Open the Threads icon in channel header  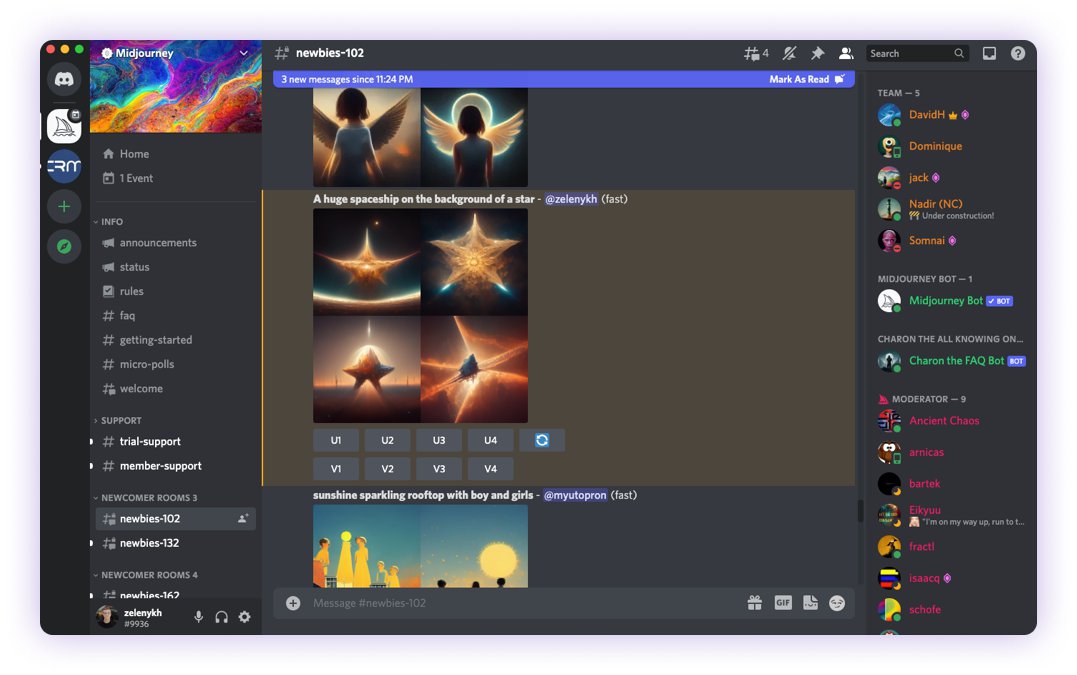coord(755,54)
